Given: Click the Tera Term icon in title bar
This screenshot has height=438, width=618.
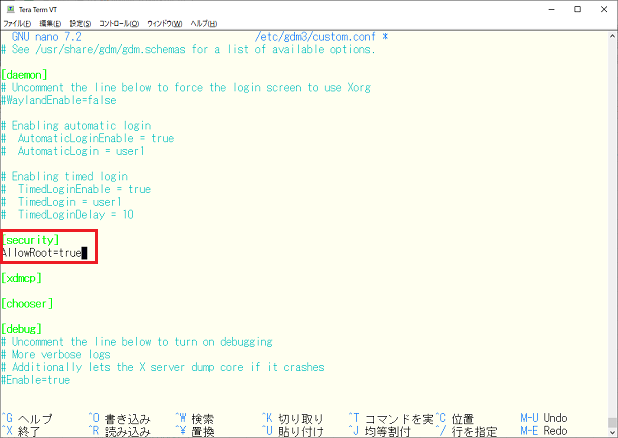Looking at the screenshot, I should click(10, 8).
